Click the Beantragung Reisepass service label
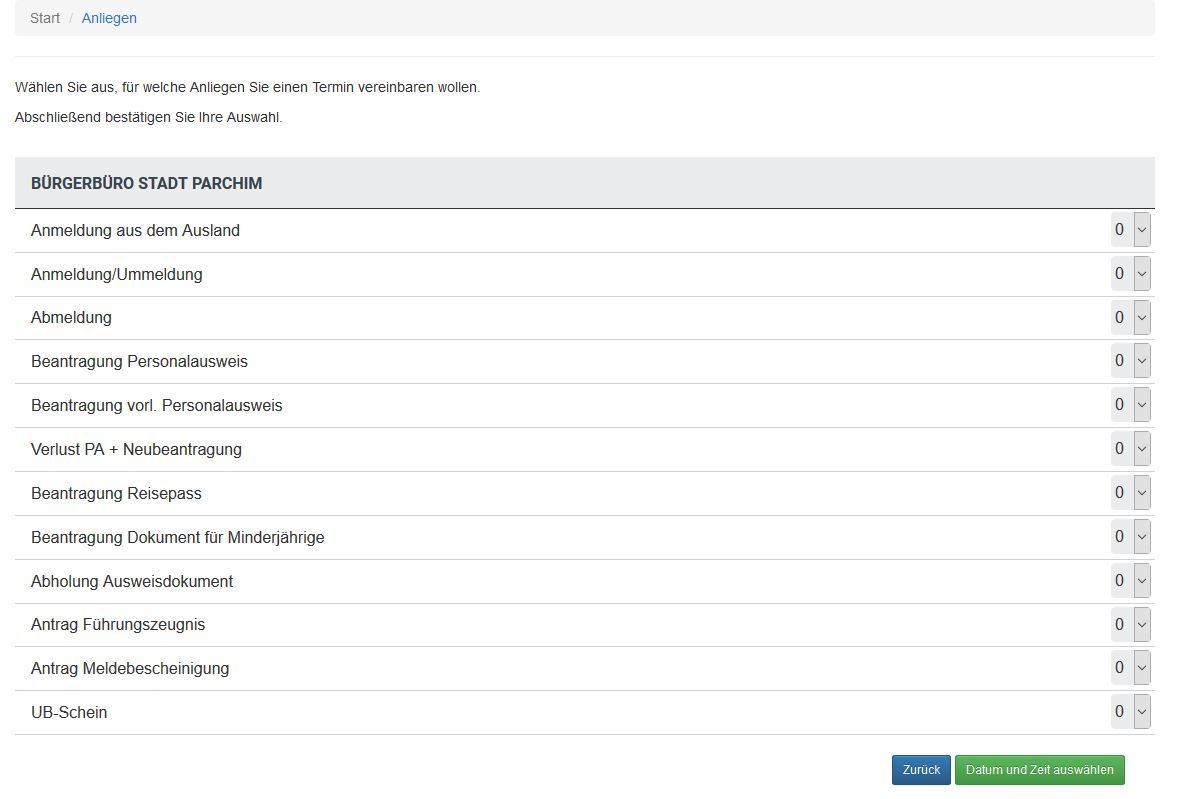The width and height of the screenshot is (1180, 799). [x=116, y=493]
